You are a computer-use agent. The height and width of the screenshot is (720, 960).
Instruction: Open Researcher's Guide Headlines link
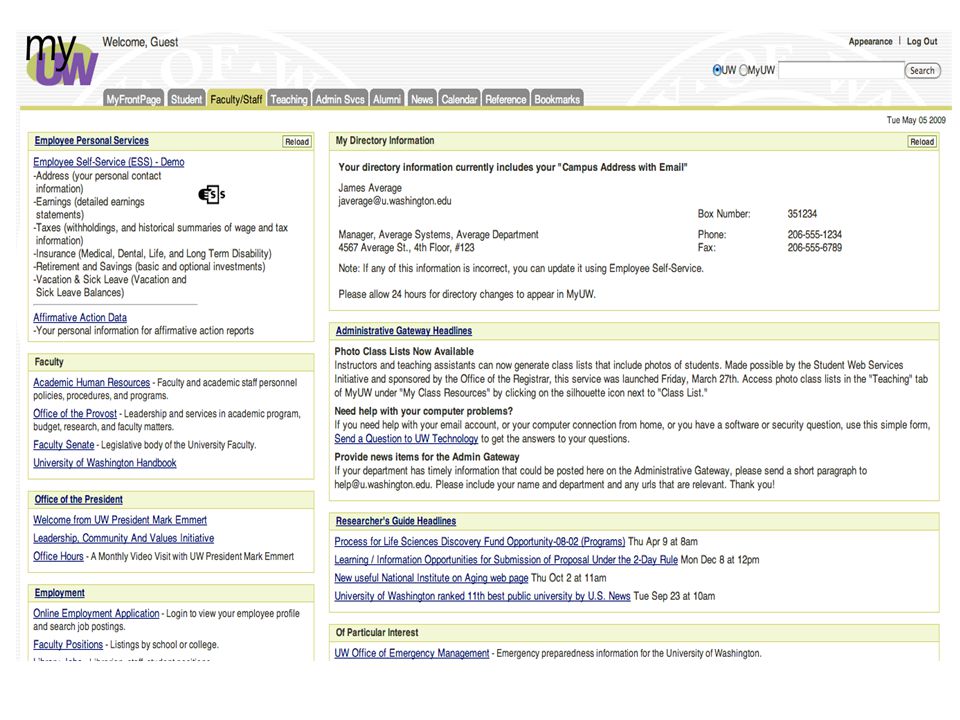(x=396, y=520)
